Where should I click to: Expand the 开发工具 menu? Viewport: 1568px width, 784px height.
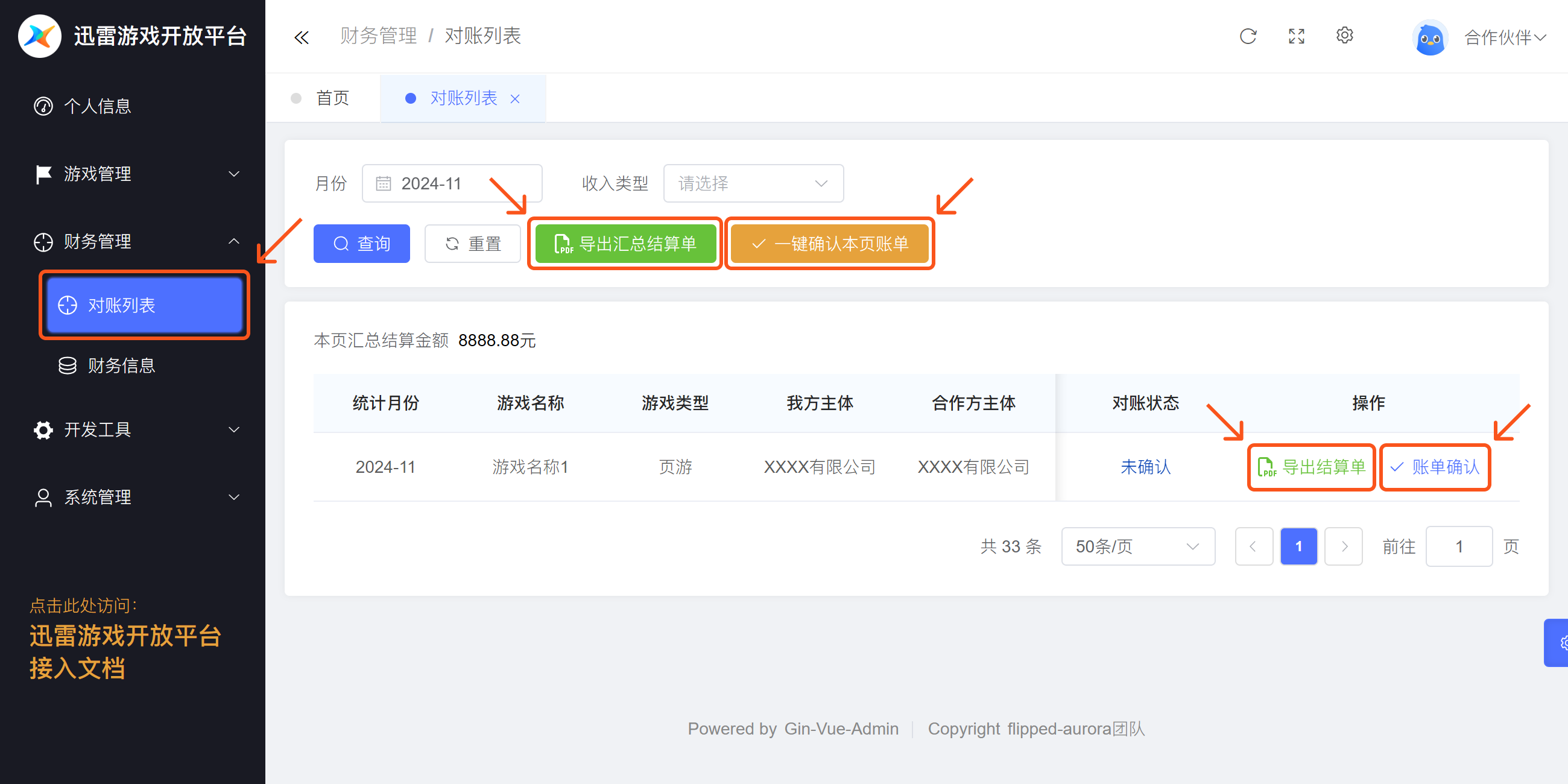click(133, 430)
